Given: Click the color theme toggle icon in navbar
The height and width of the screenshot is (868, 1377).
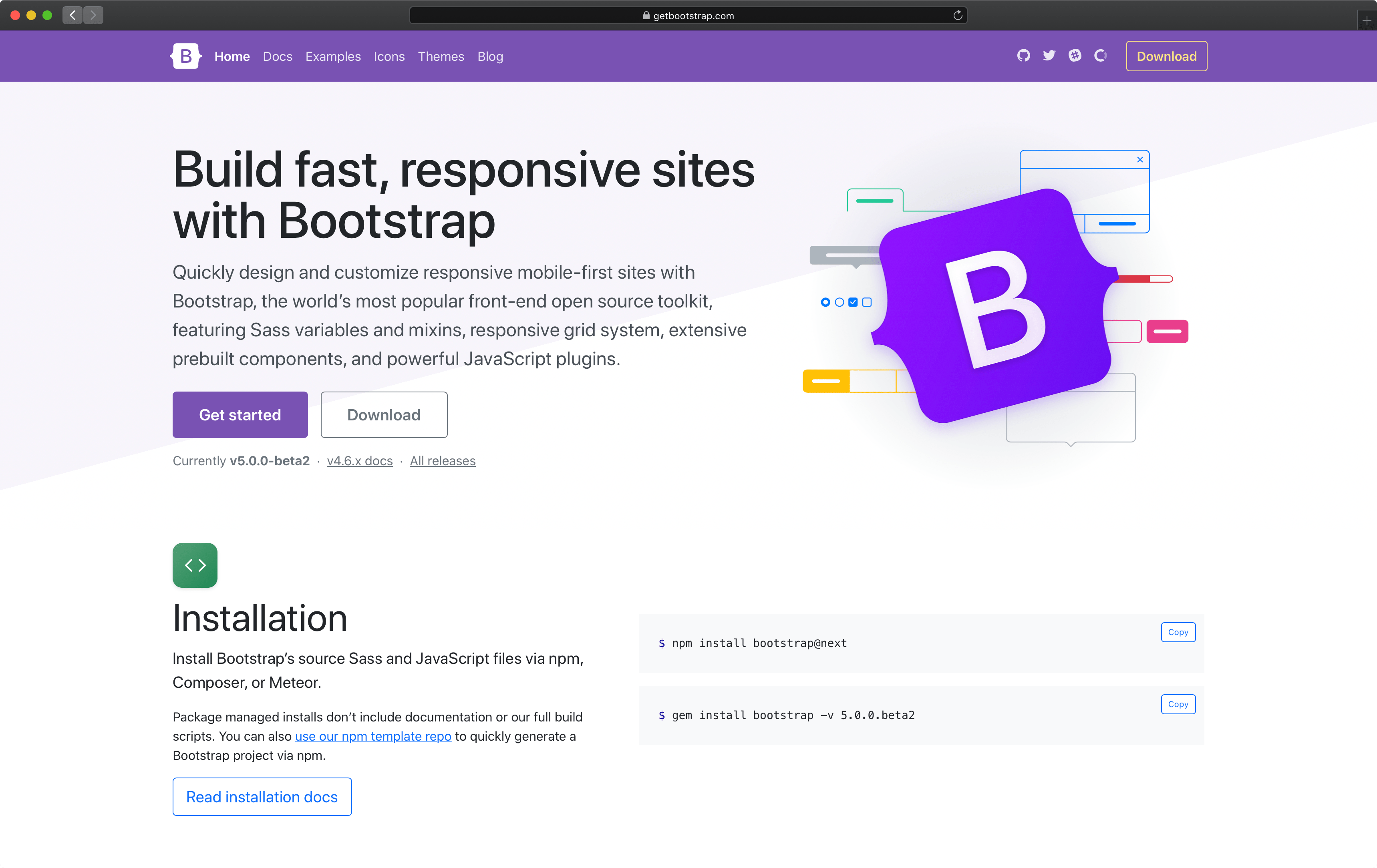Looking at the screenshot, I should (x=1099, y=56).
